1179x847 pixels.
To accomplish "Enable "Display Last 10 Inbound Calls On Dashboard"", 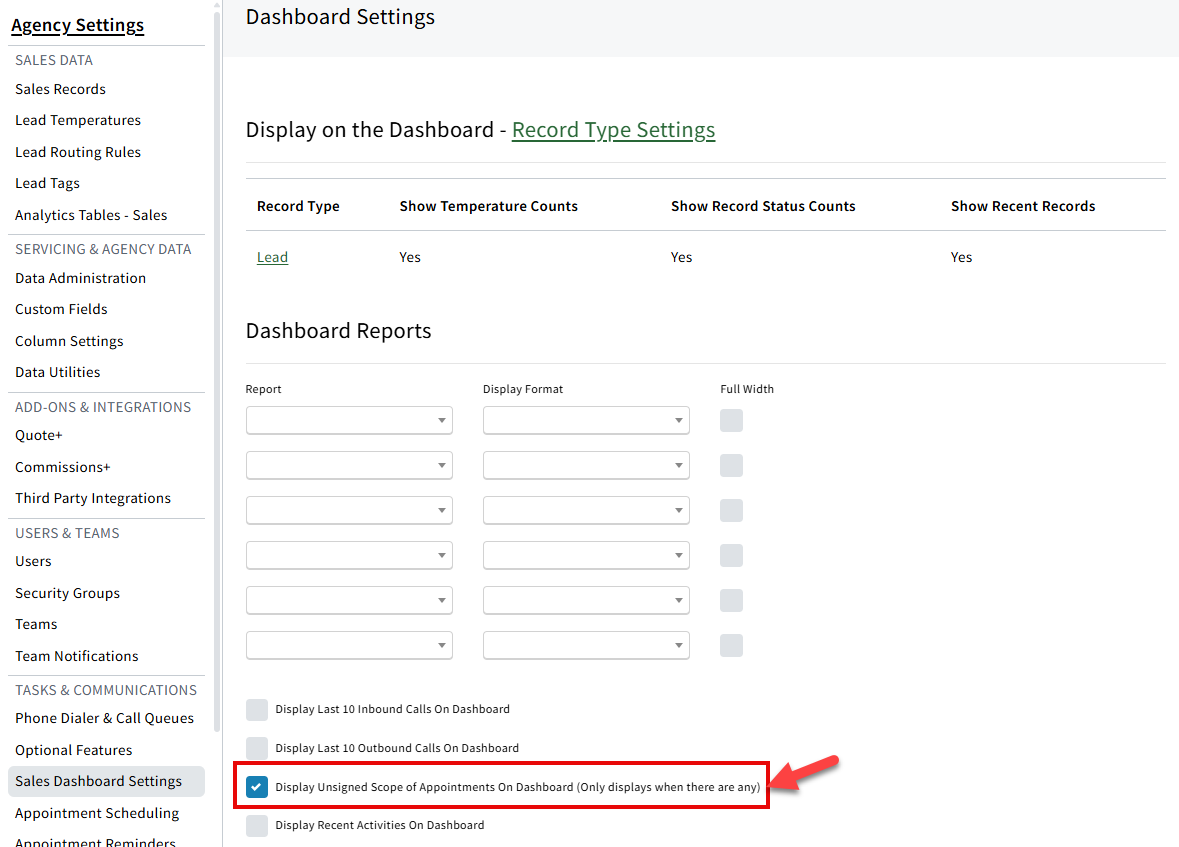I will click(x=257, y=709).
